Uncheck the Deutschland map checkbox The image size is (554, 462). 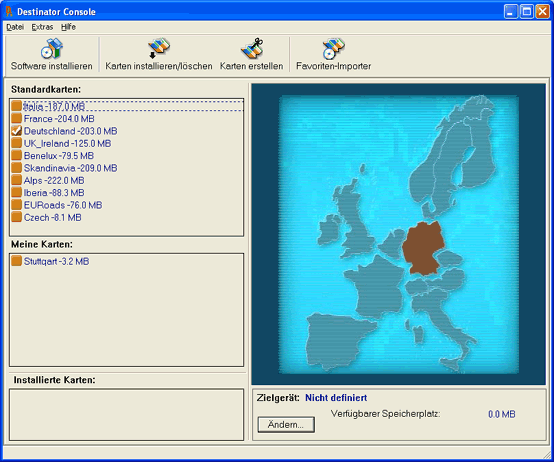click(16, 131)
